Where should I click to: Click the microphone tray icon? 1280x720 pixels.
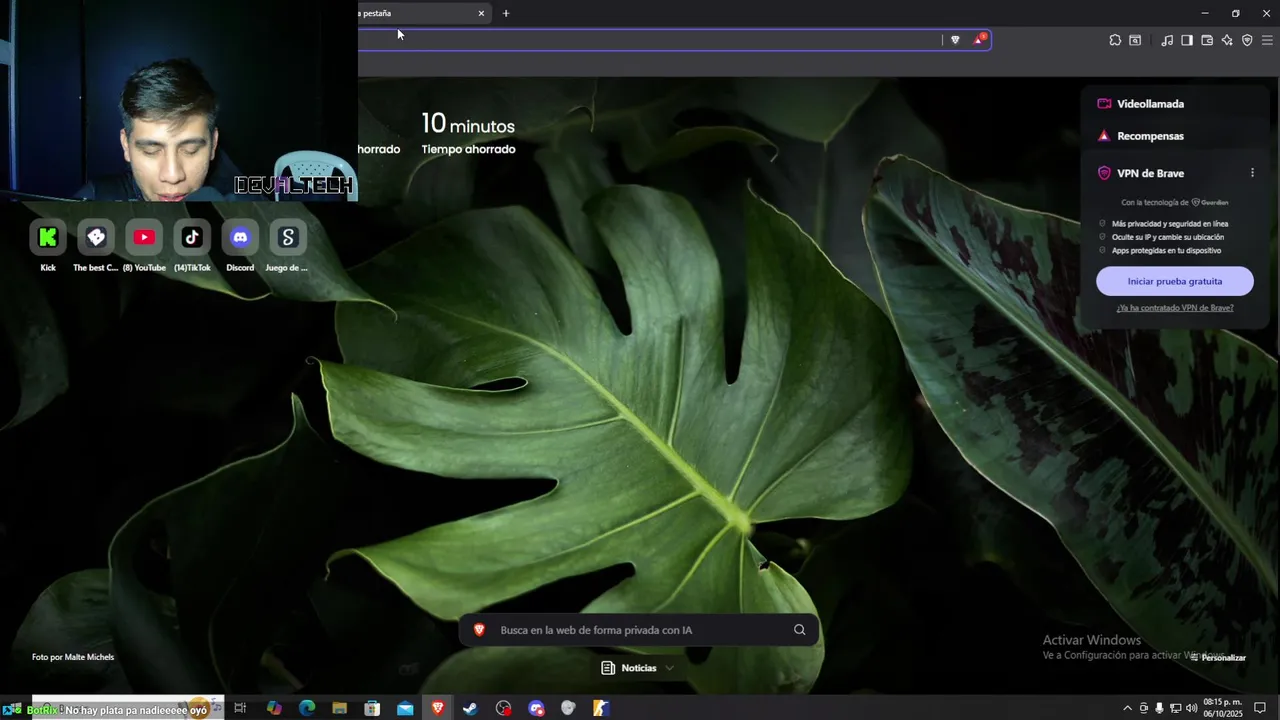1159,708
